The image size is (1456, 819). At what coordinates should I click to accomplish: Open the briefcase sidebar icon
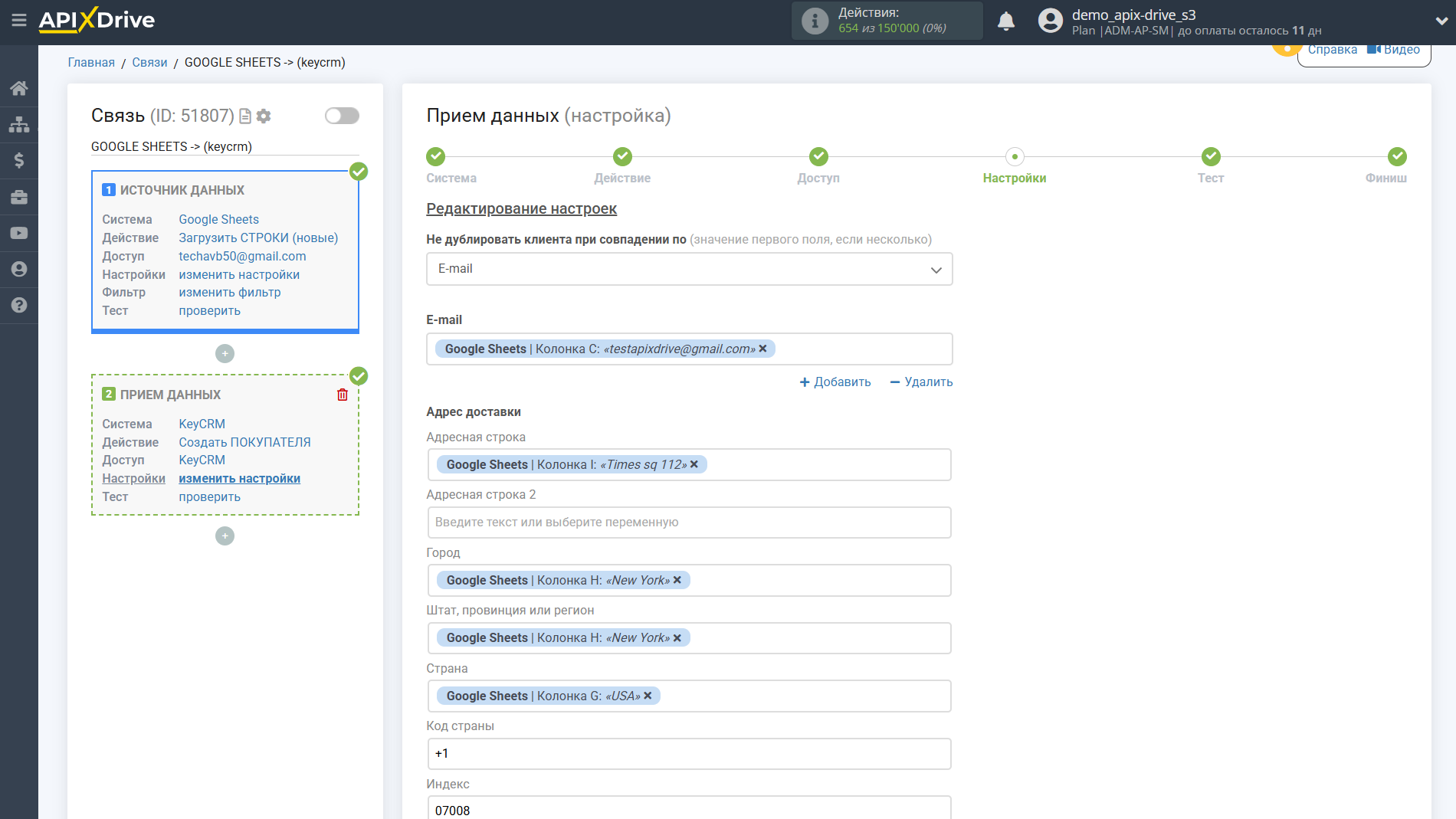(x=19, y=197)
